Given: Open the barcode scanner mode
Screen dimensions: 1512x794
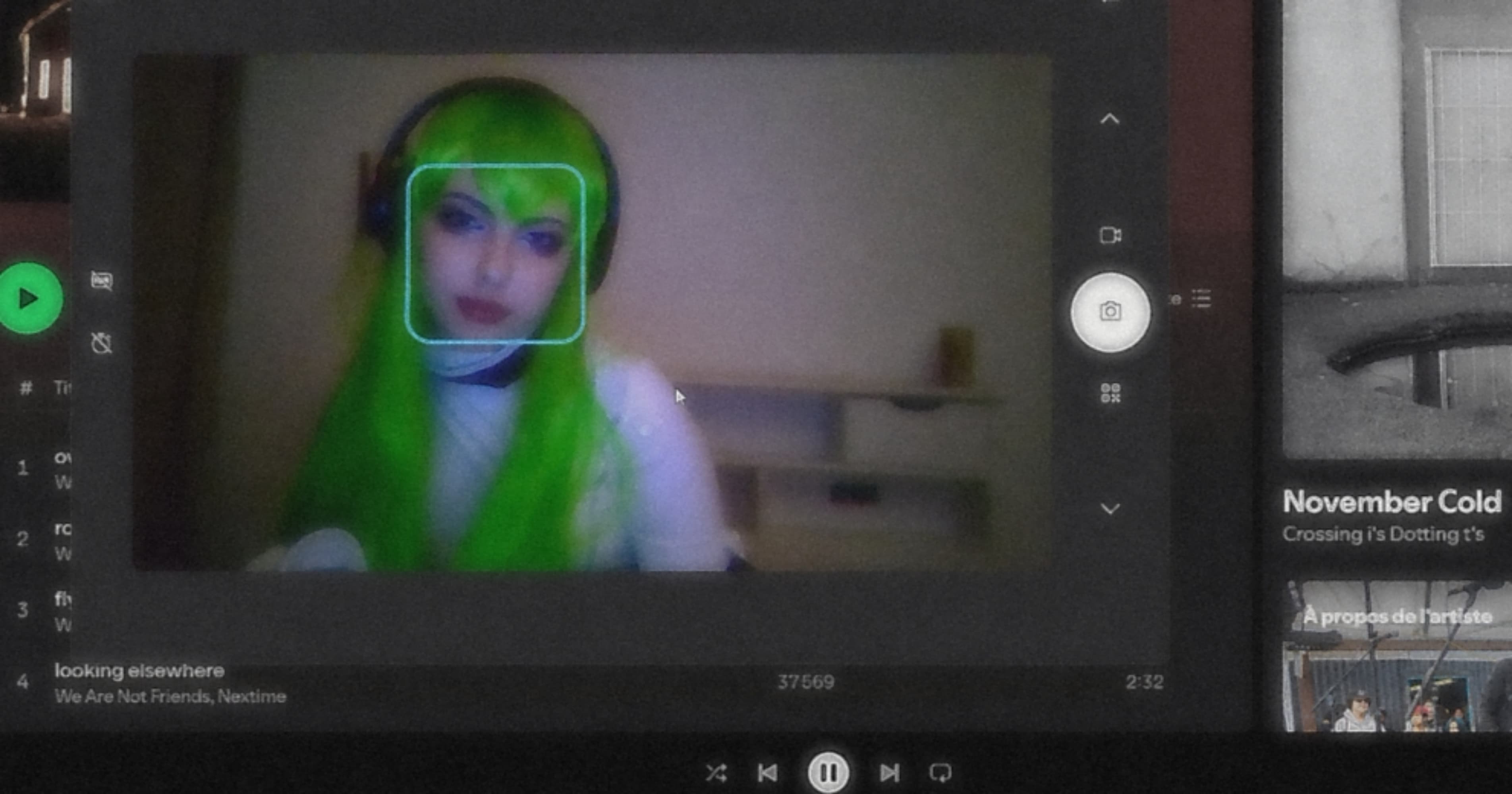Looking at the screenshot, I should point(1110,393).
